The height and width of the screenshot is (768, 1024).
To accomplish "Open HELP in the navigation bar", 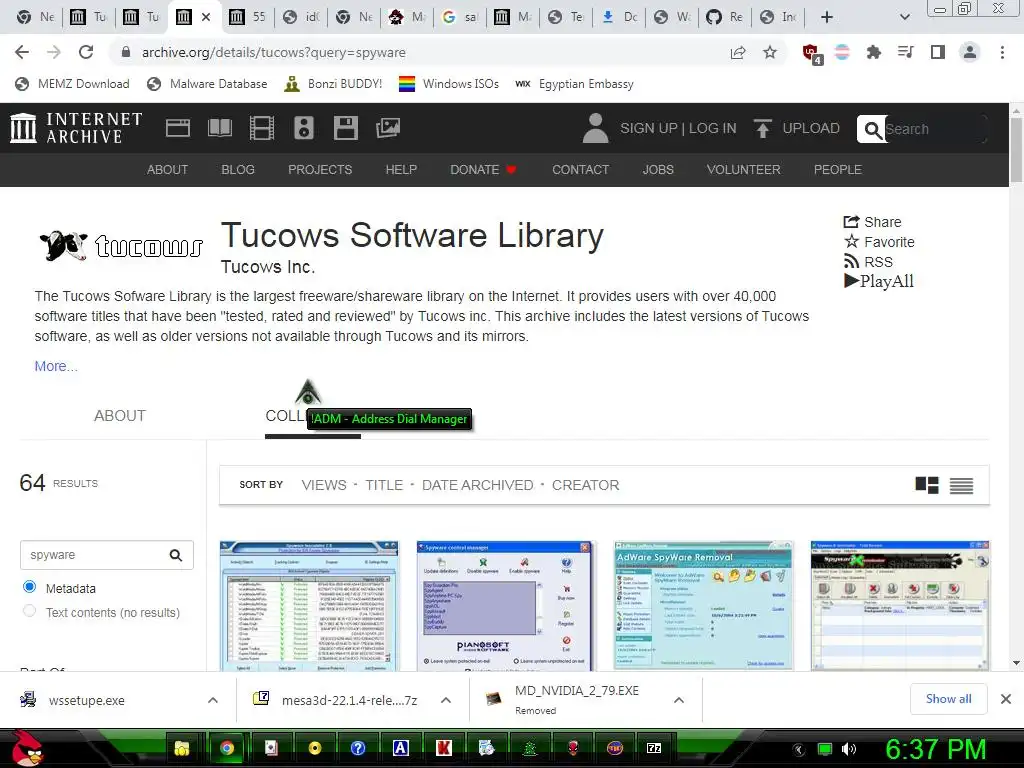I will 401,170.
